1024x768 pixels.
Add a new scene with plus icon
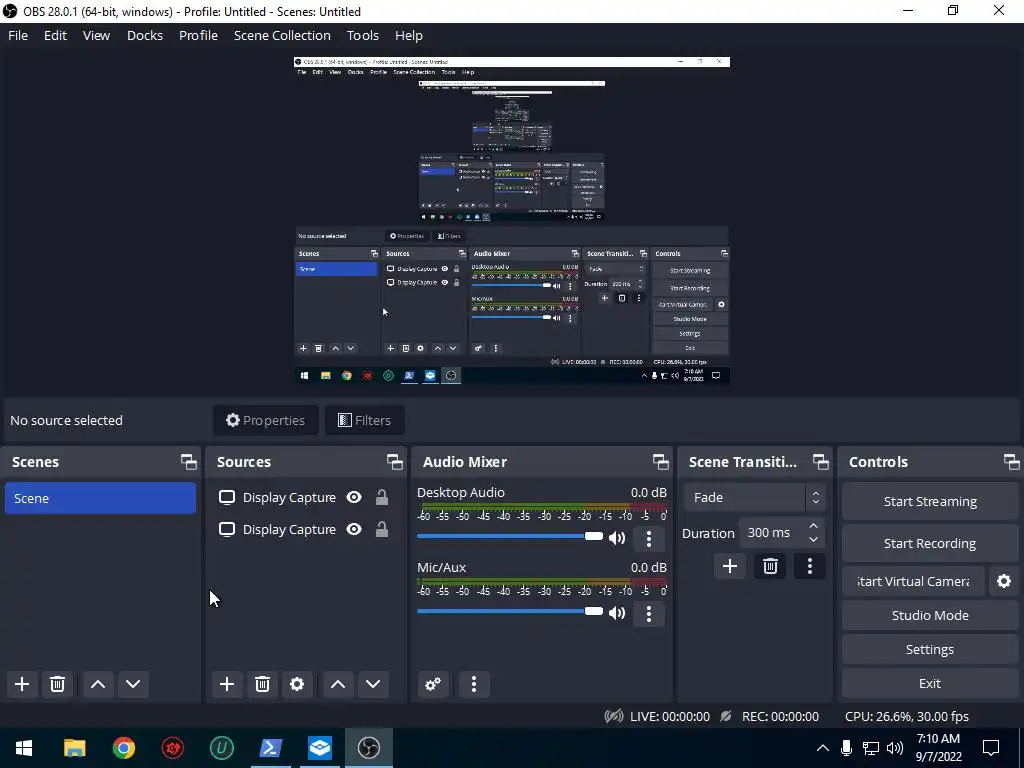(22, 684)
